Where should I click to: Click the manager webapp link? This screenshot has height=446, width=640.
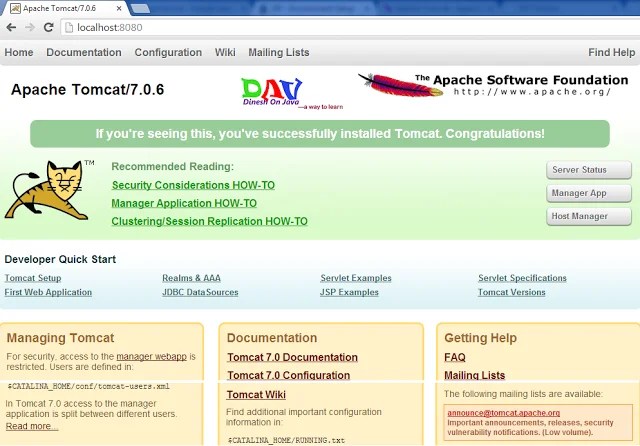(x=151, y=356)
